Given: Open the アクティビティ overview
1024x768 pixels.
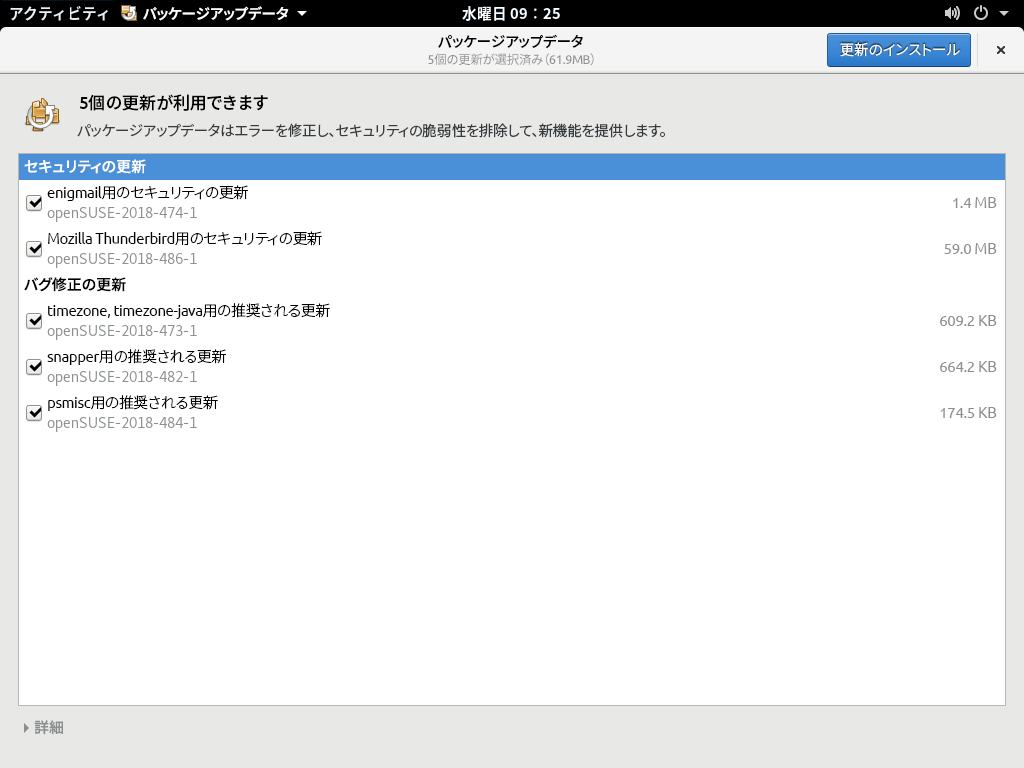Looking at the screenshot, I should [x=58, y=13].
